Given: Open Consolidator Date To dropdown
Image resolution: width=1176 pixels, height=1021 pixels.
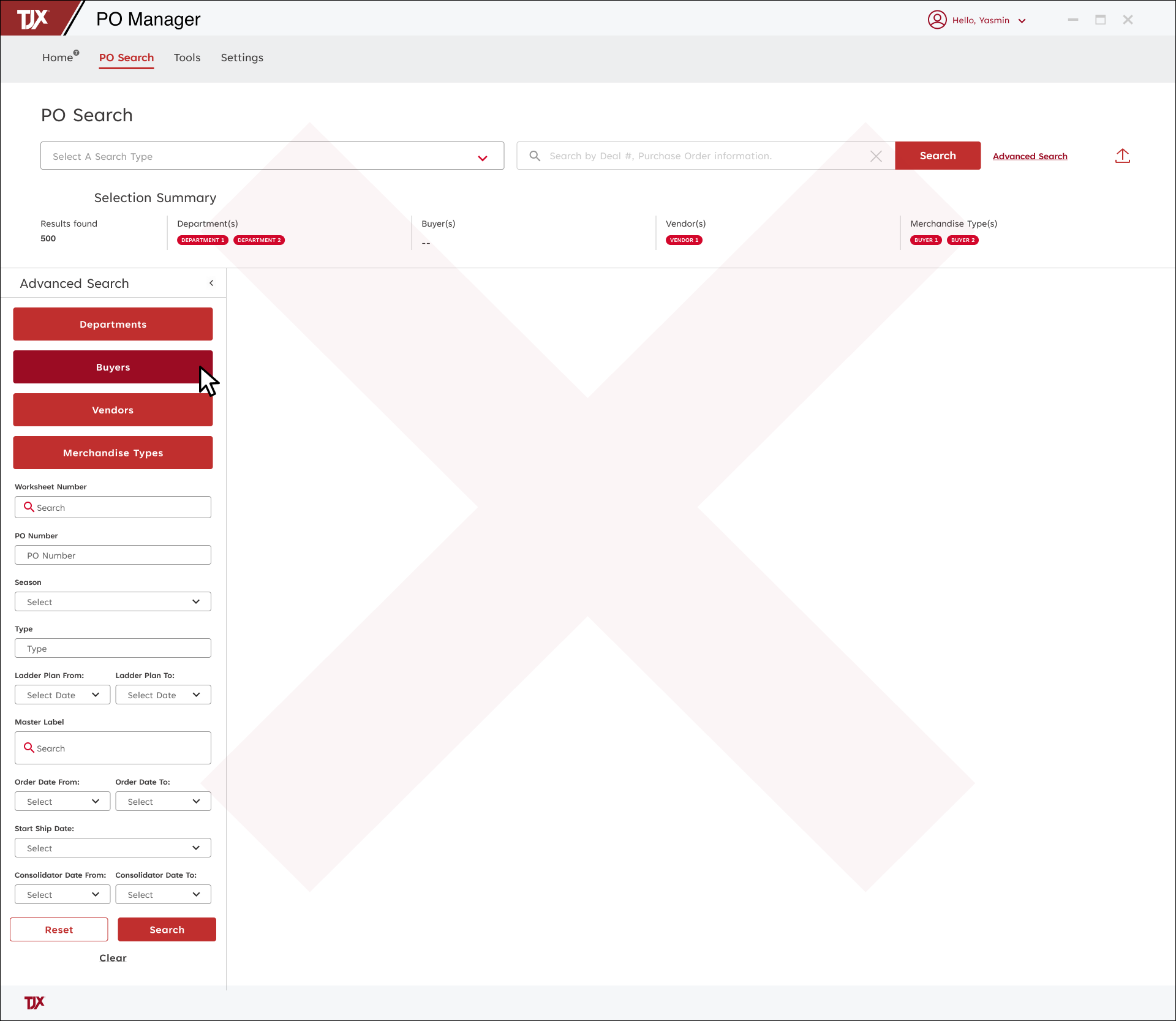Looking at the screenshot, I should tap(163, 894).
